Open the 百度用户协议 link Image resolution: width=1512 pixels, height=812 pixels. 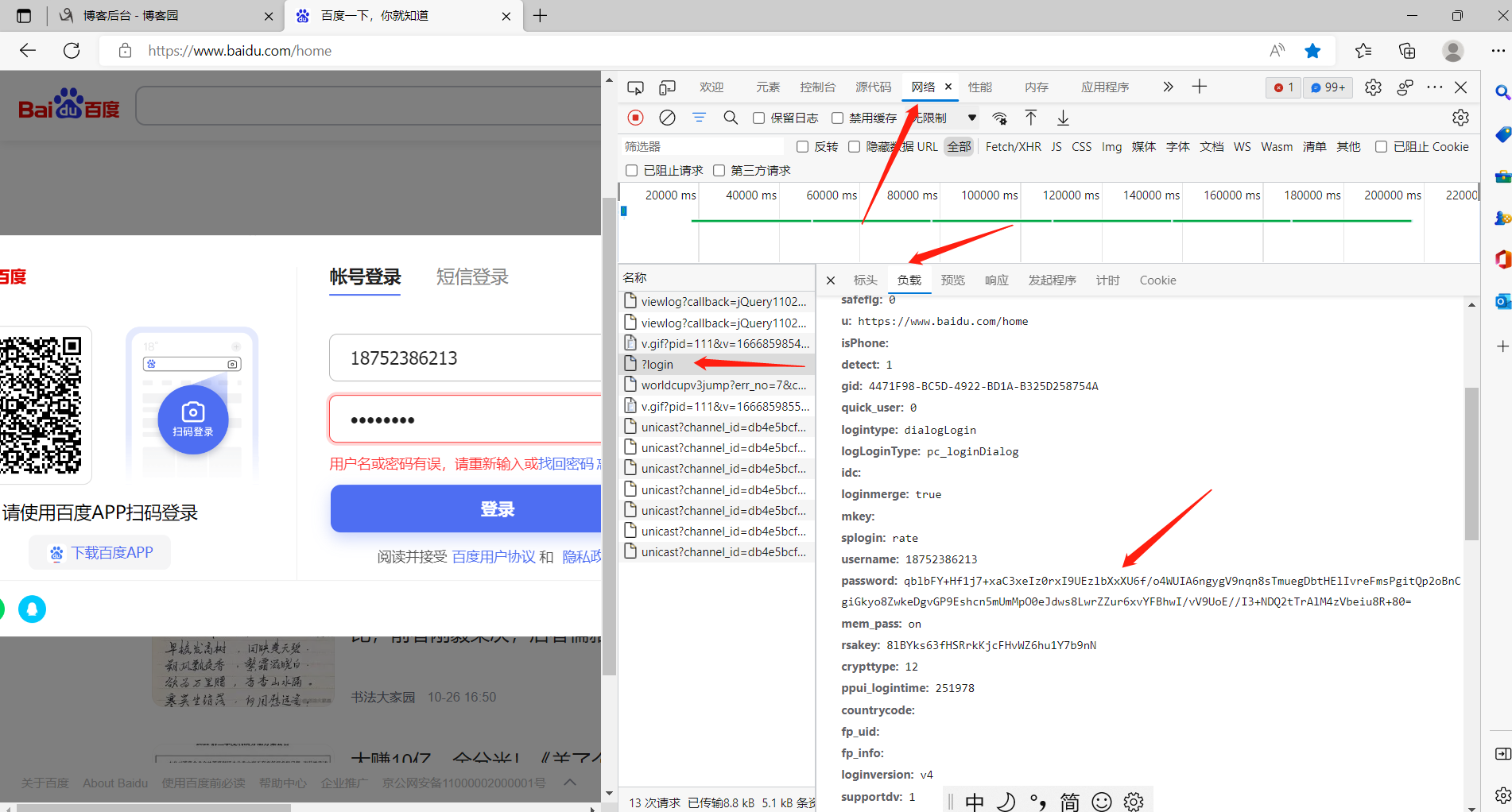pos(494,557)
